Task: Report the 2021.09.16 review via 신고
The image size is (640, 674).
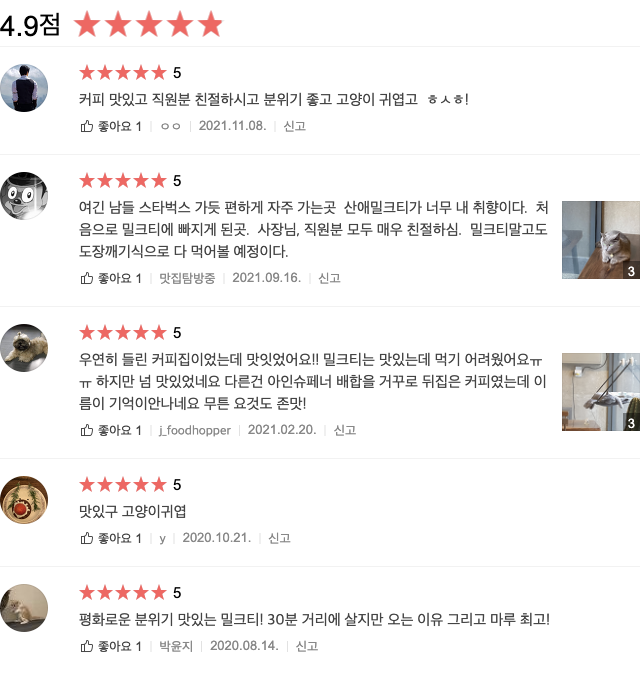Action: [x=329, y=278]
